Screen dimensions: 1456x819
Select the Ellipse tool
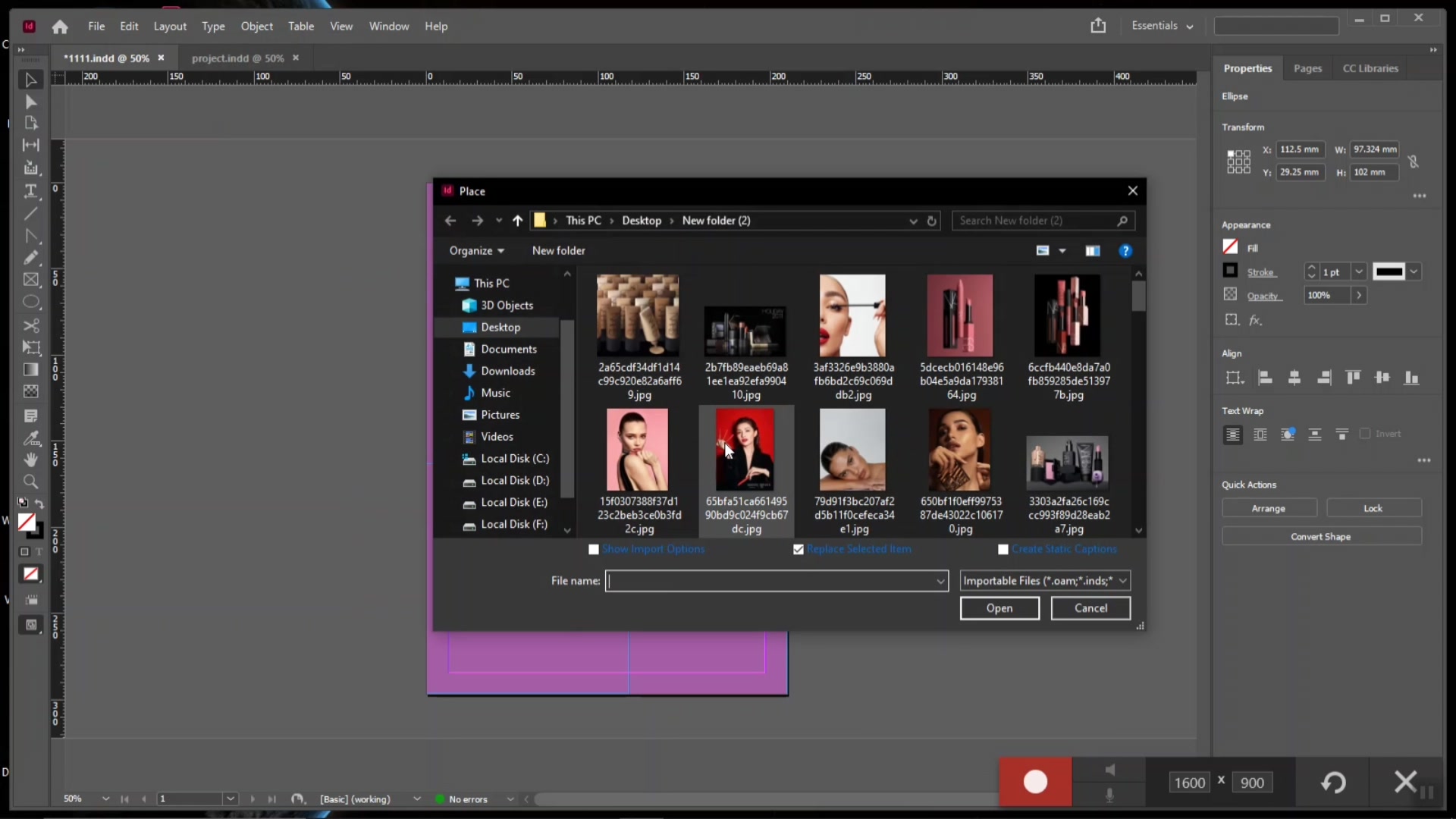pos(31,302)
